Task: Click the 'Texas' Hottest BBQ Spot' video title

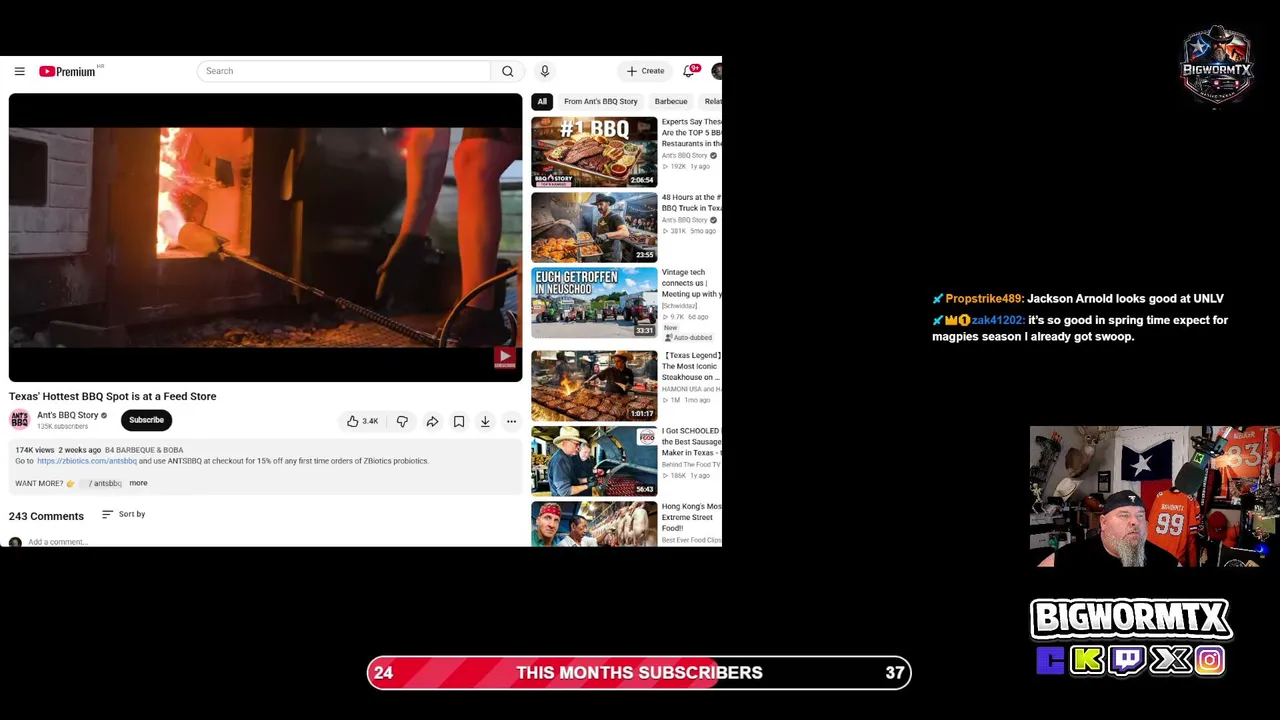Action: [x=113, y=396]
